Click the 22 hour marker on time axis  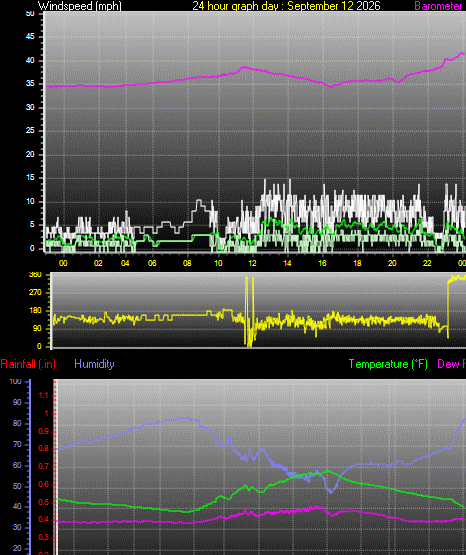tap(427, 263)
